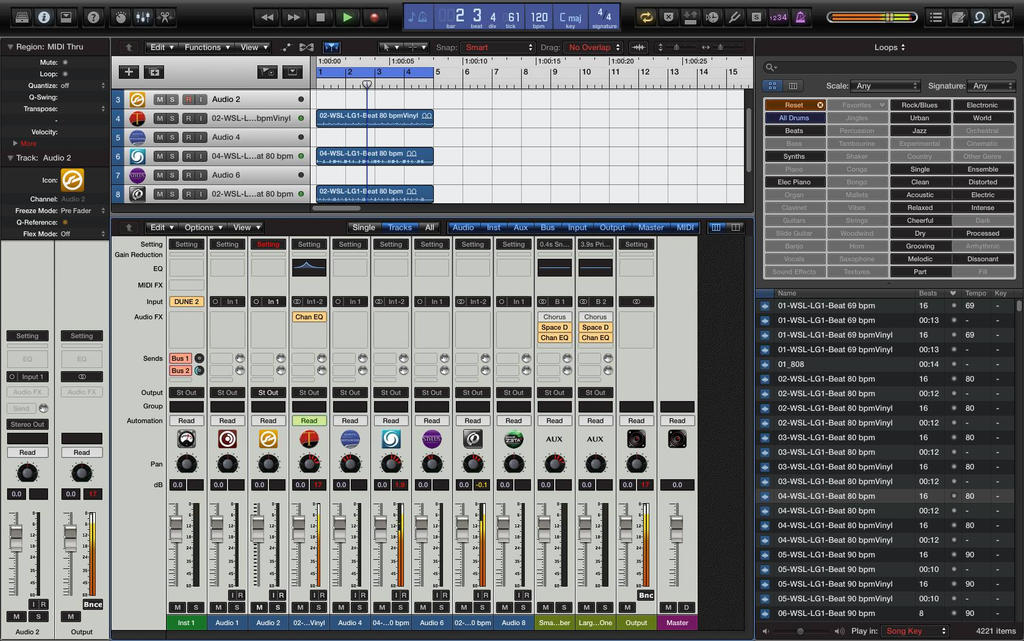
Task: Open tracks area Edit menu
Action: tap(161, 47)
